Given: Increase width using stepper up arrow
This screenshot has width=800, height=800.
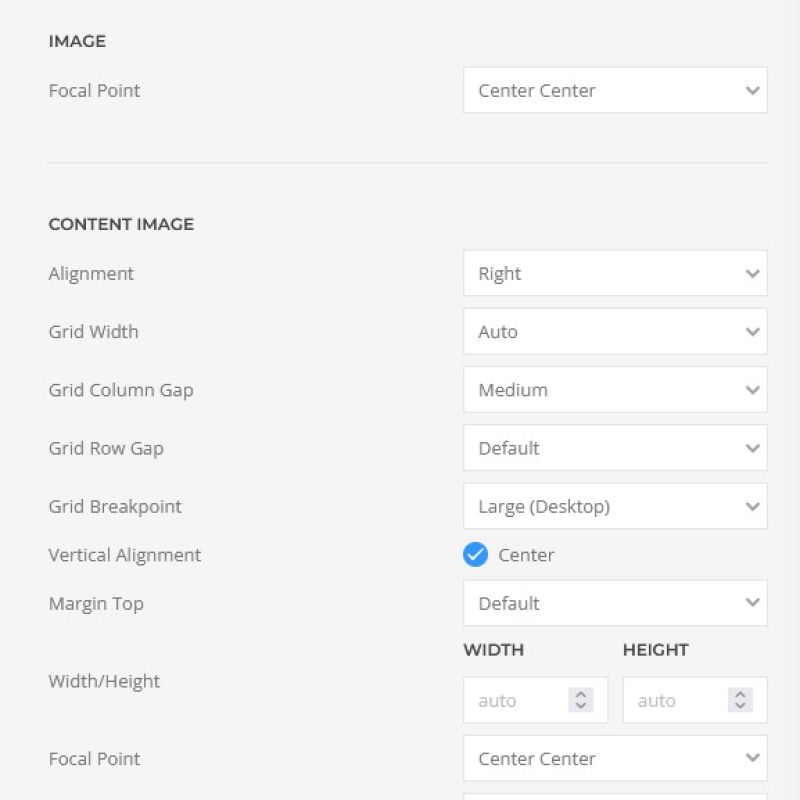Looking at the screenshot, I should pos(581,694).
